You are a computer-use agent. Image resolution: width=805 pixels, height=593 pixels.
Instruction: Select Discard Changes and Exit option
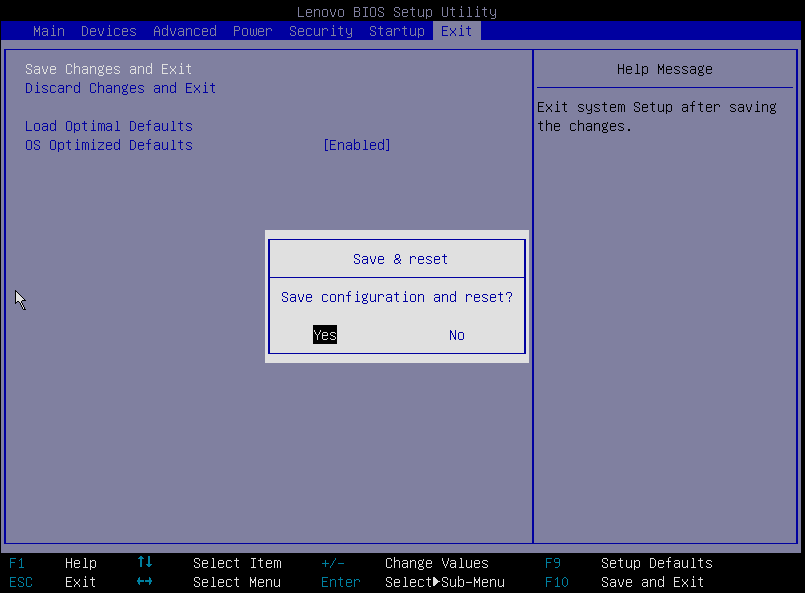(120, 88)
